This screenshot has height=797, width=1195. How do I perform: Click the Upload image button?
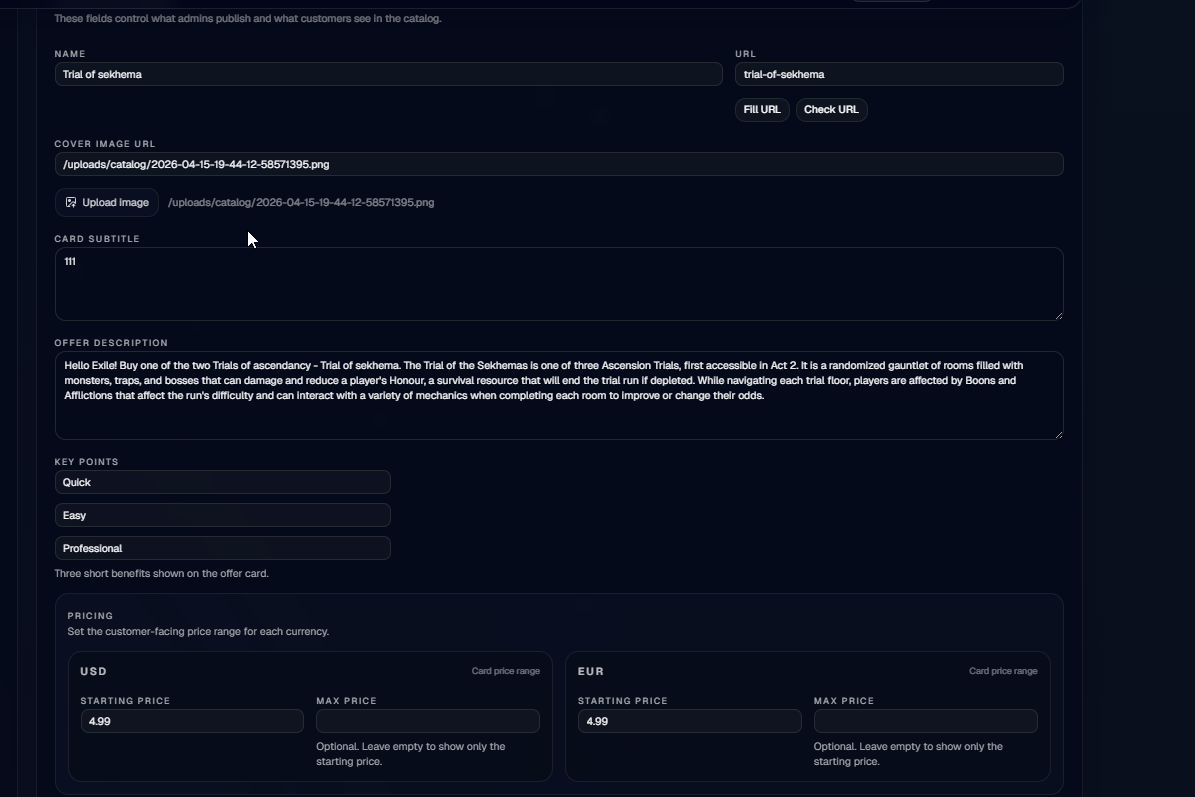pyautogui.click(x=107, y=203)
